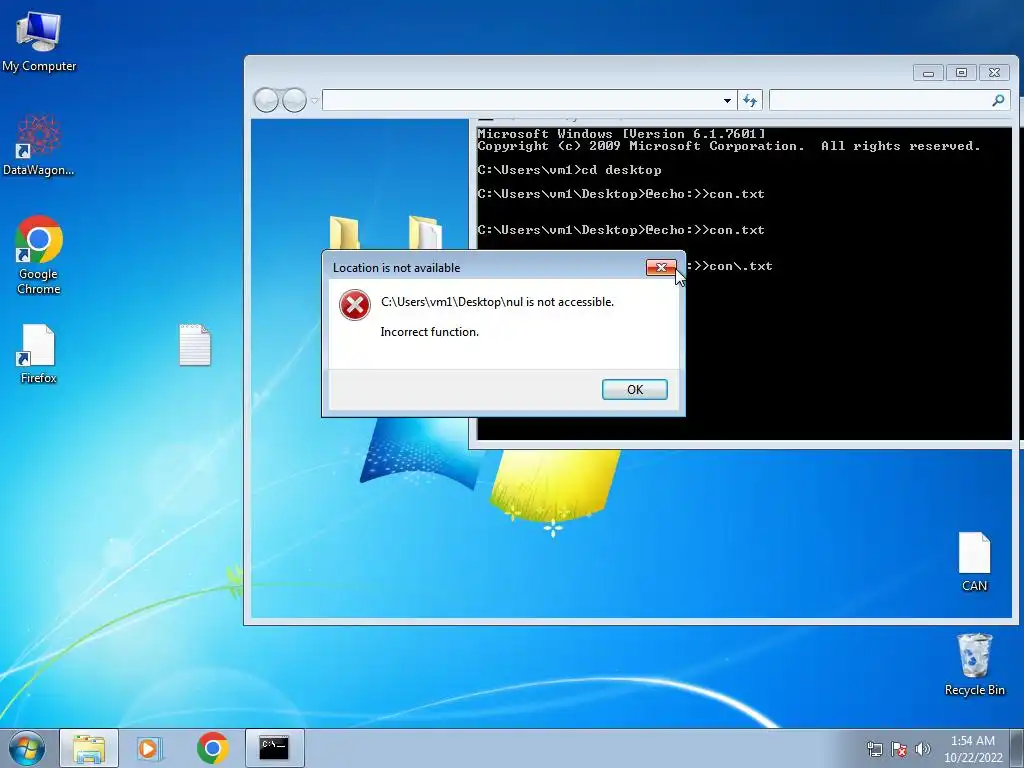The height and width of the screenshot is (768, 1024).
Task: Click the Explorer forward navigation button
Action: point(295,101)
